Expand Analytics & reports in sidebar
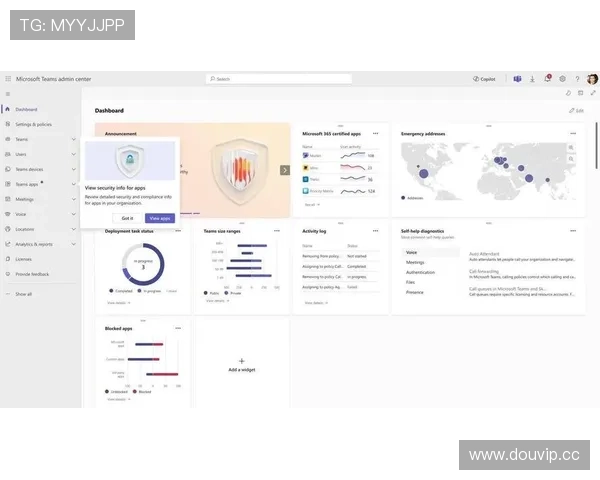The height and width of the screenshot is (480, 600). click(74, 244)
